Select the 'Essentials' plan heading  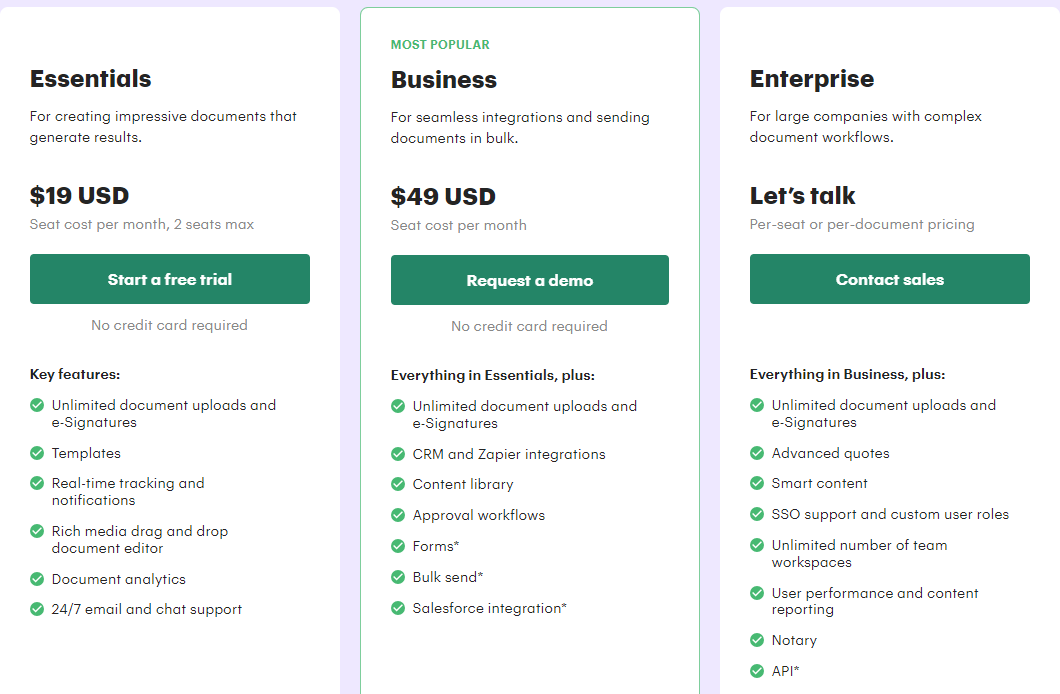tap(90, 78)
